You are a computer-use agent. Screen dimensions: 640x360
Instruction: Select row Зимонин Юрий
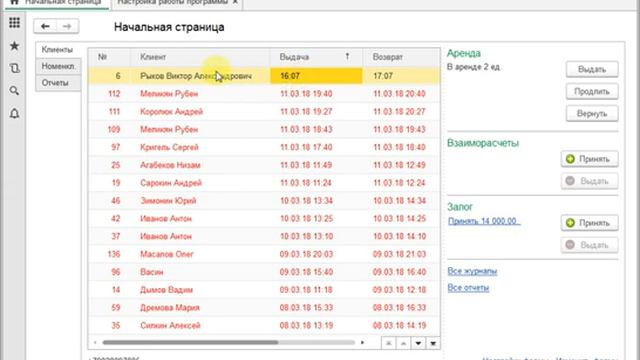[264, 201]
